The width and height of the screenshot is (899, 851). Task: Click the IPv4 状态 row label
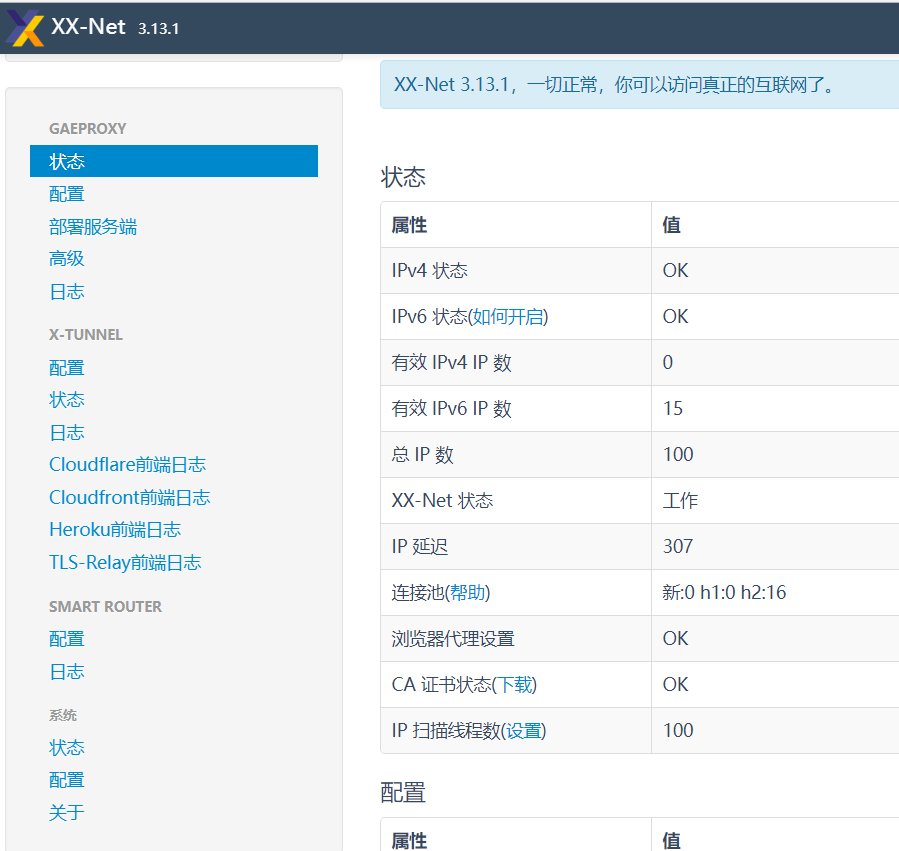(429, 271)
